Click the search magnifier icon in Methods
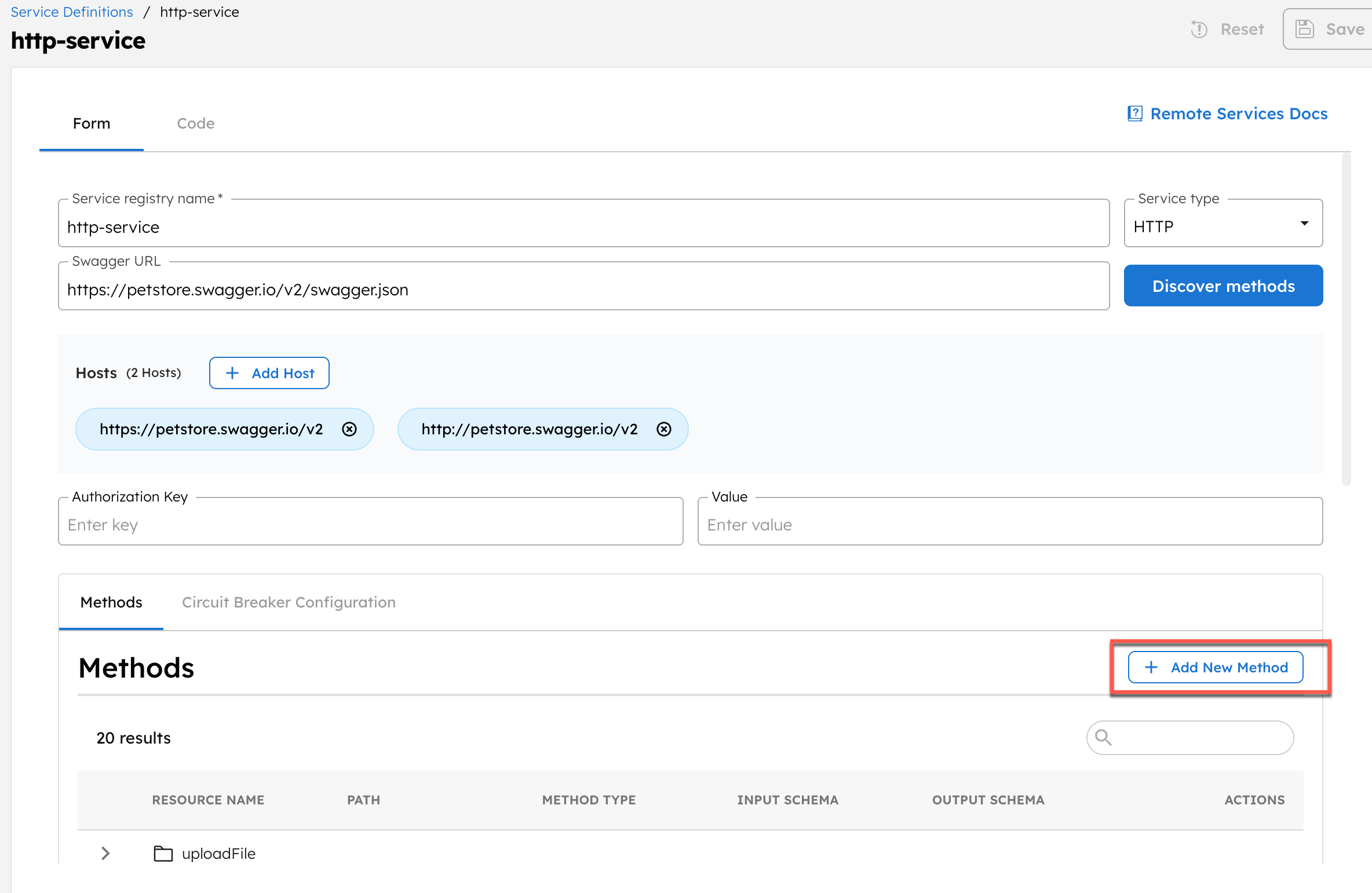 1103,738
